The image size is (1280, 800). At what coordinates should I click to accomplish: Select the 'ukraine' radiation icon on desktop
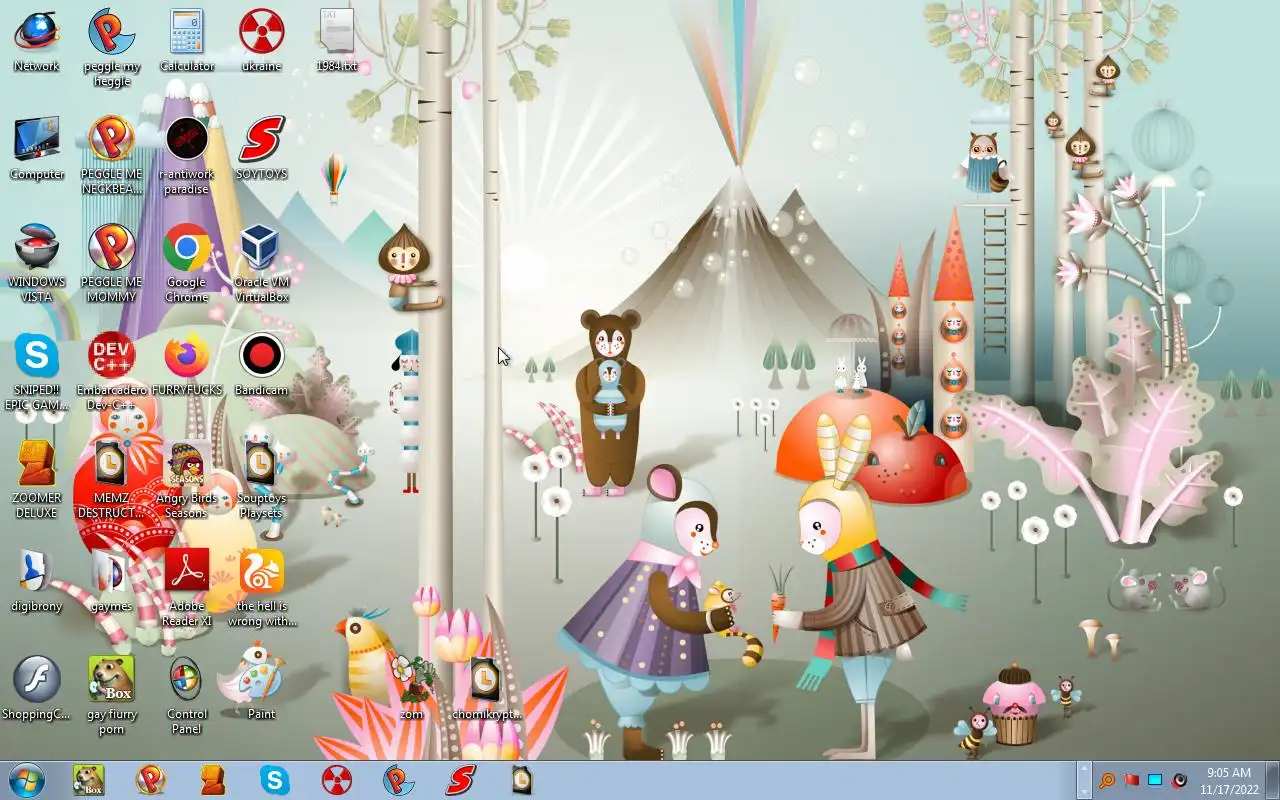261,40
